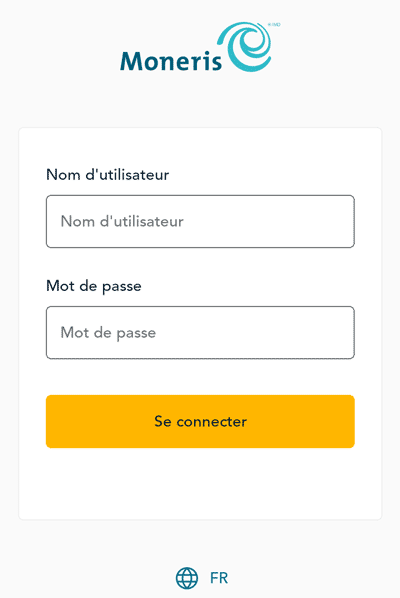Click blank space below the Se connecter button
This screenshot has width=400, height=598.
[x=200, y=482]
